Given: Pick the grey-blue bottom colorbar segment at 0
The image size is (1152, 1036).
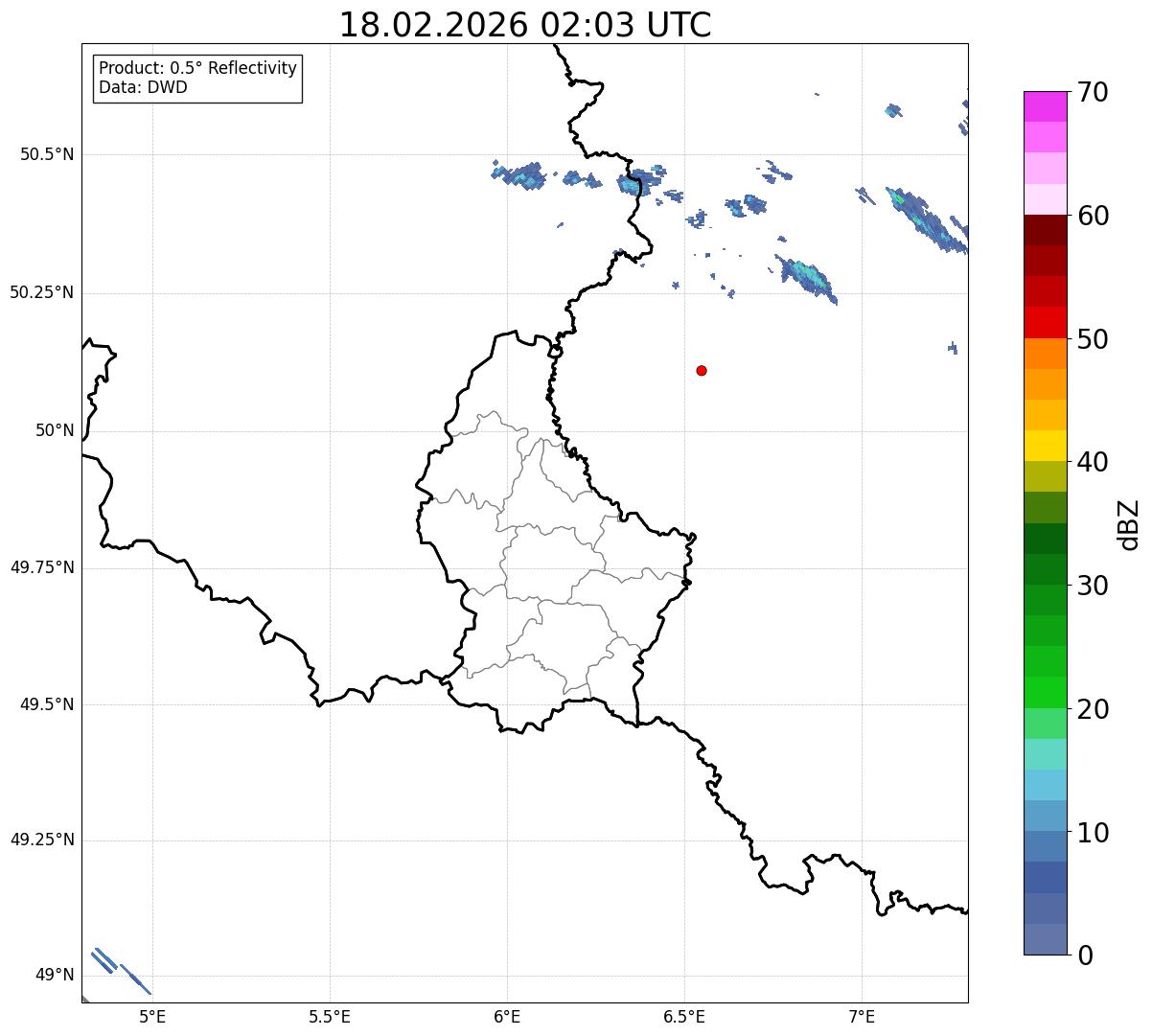Looking at the screenshot, I should coord(1045,939).
